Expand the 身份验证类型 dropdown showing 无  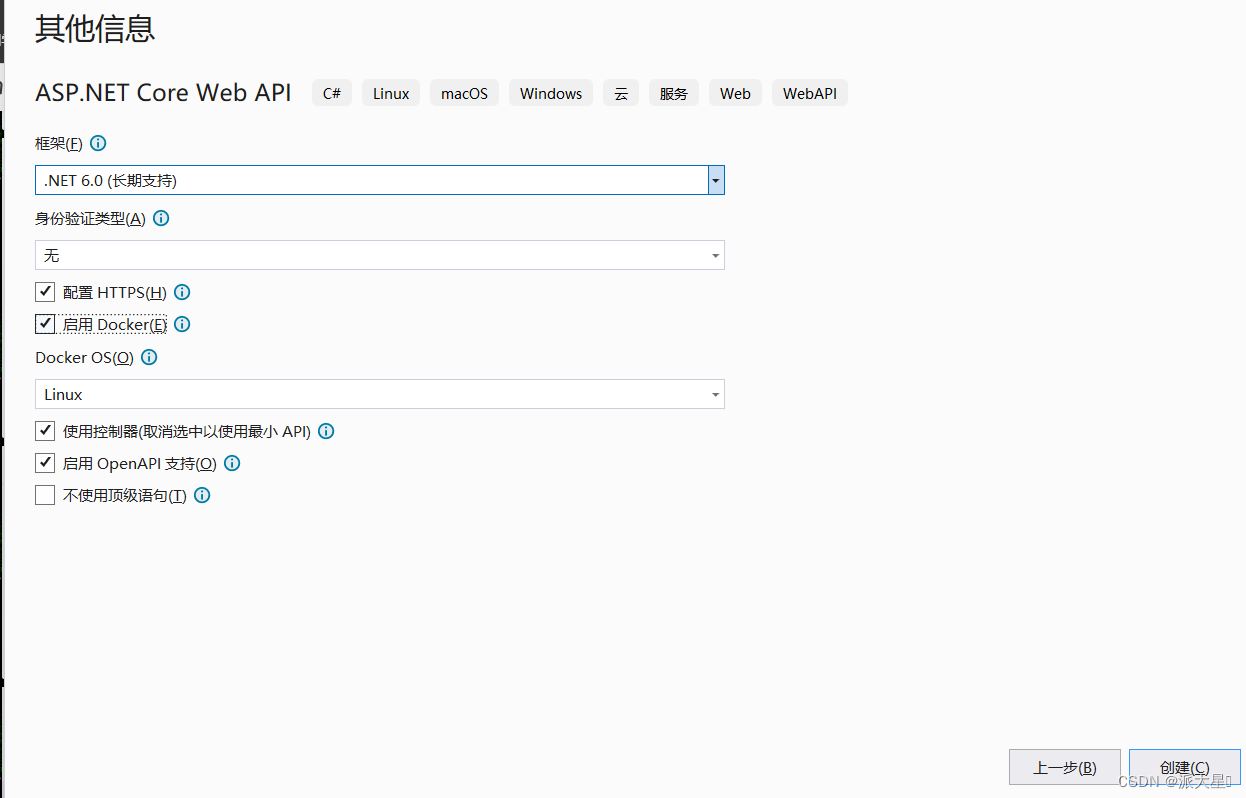click(715, 255)
